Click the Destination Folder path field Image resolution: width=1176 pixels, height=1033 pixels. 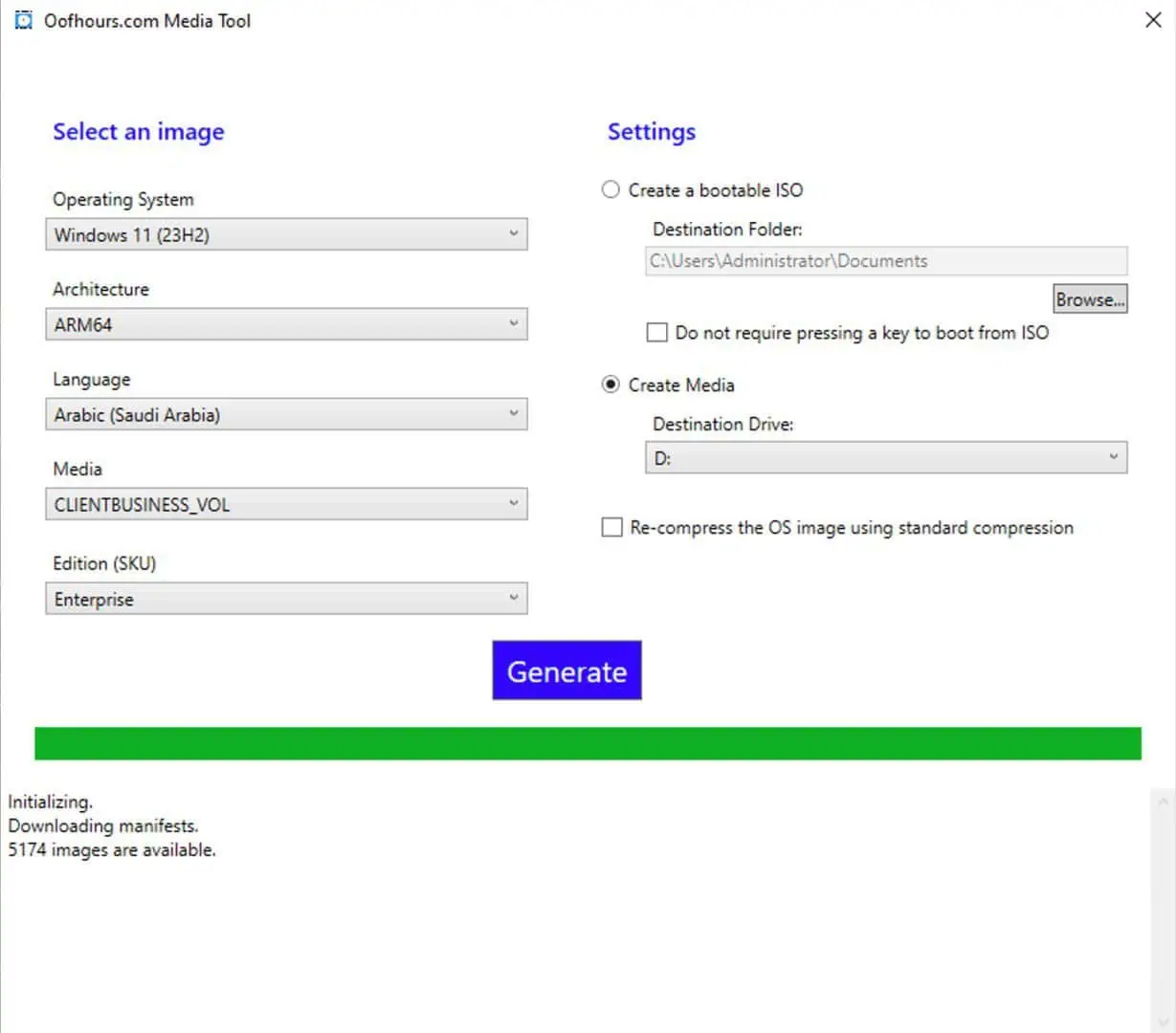pos(886,260)
